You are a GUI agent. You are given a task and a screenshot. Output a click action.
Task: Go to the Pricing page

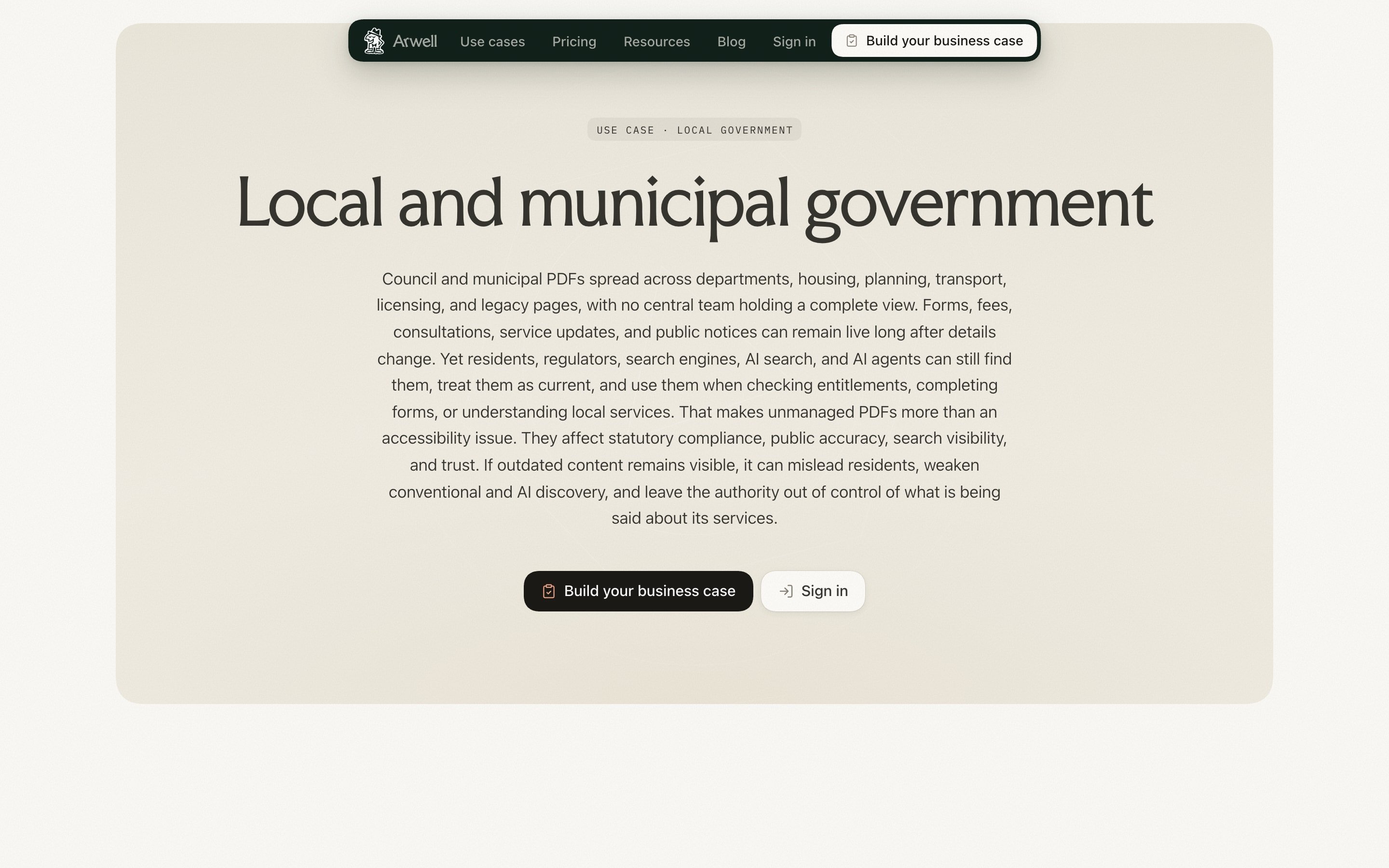[x=574, y=41]
